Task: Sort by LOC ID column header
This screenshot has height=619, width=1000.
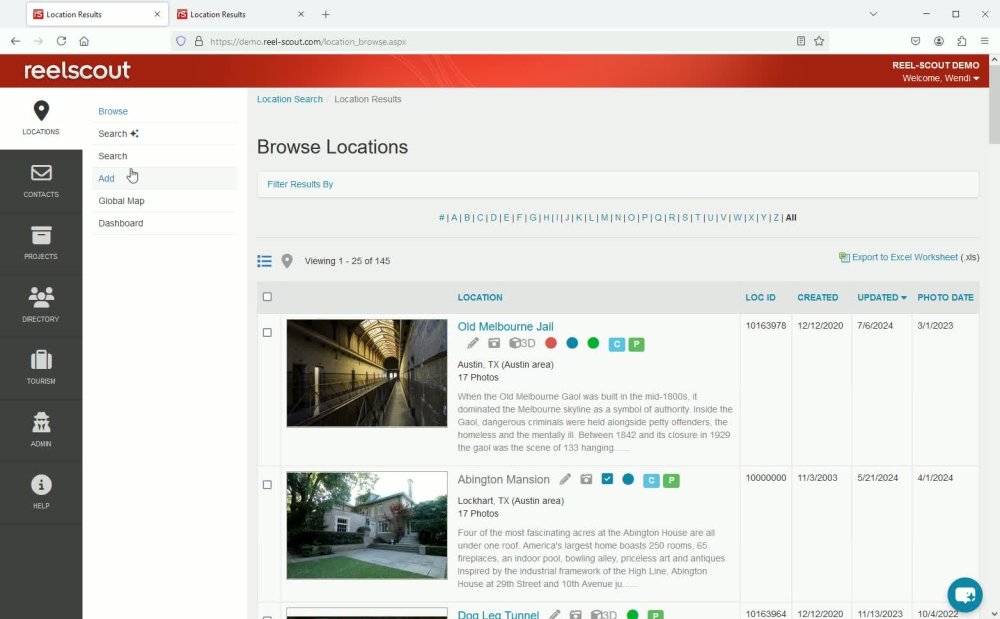Action: [760, 297]
